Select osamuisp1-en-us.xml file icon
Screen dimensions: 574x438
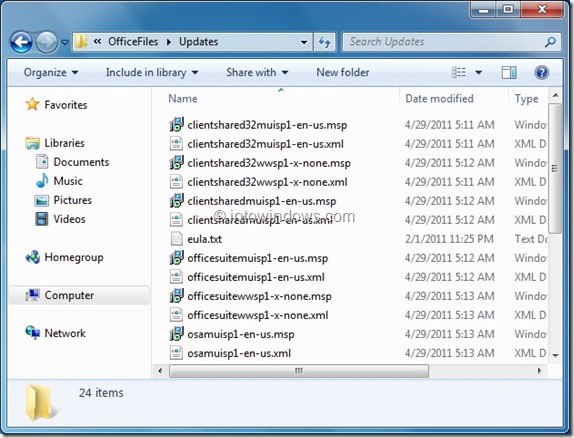[176, 353]
